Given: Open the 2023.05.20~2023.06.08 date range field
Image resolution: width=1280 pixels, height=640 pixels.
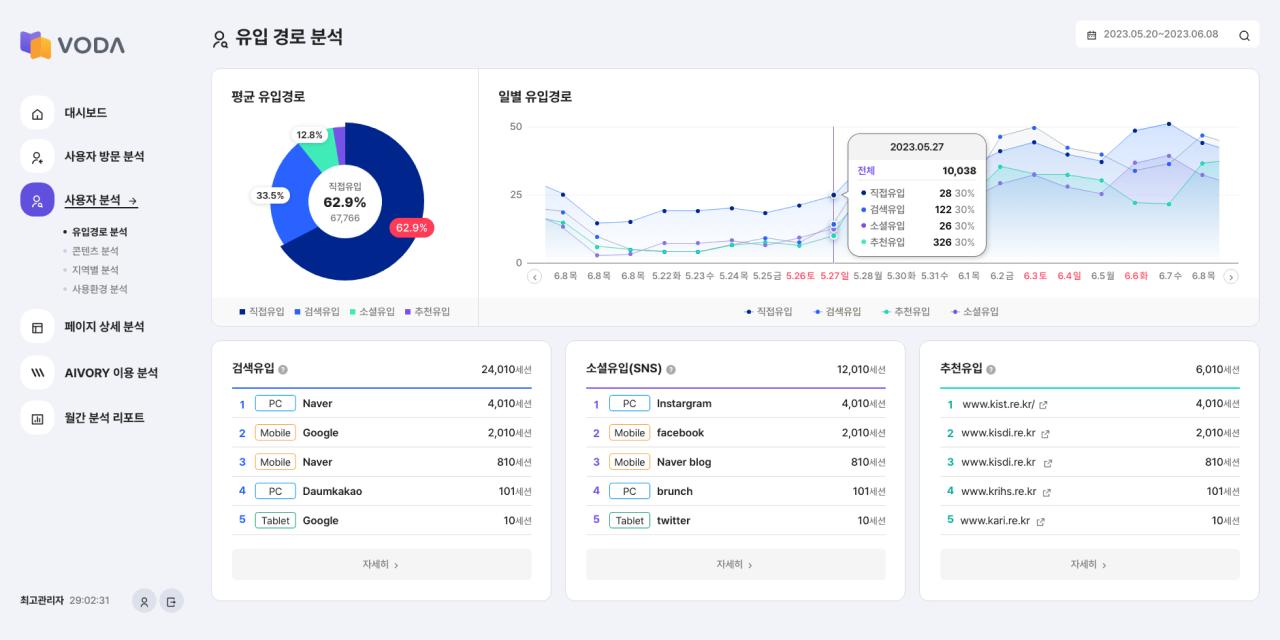Looking at the screenshot, I should (x=1158, y=35).
